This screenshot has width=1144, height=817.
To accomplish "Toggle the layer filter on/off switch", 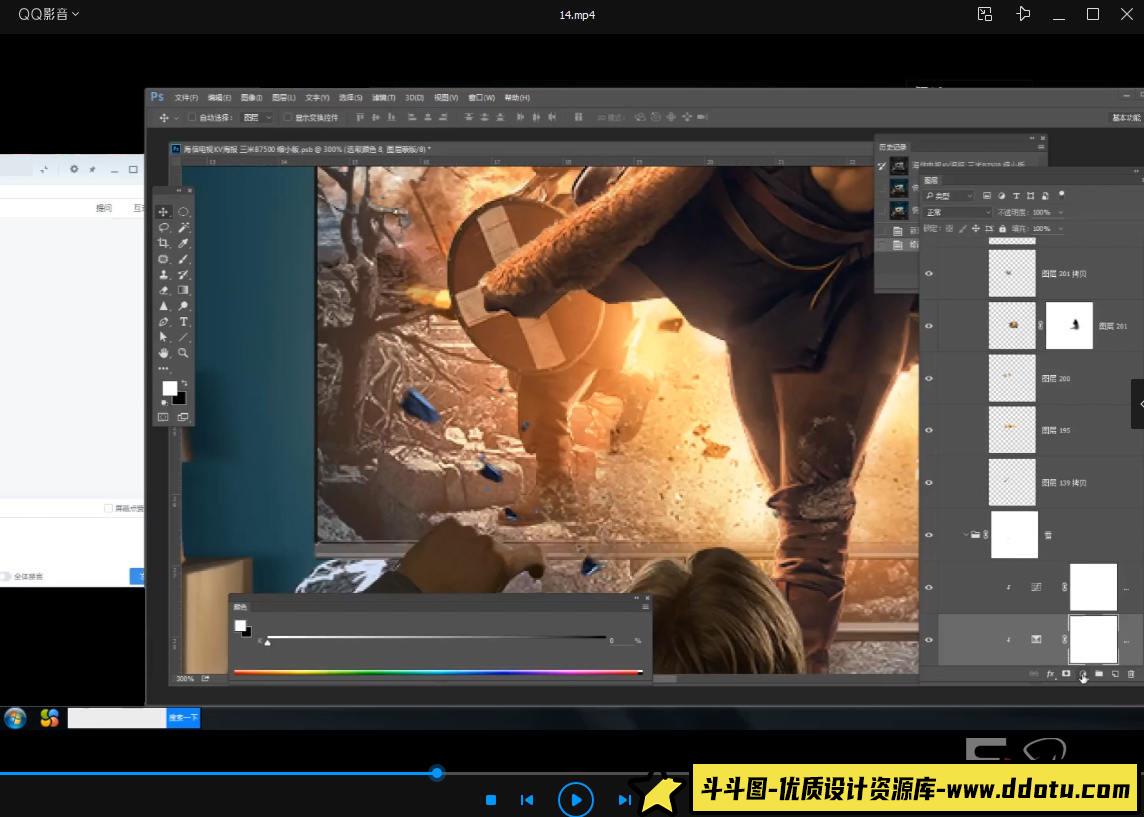I will tap(1062, 195).
